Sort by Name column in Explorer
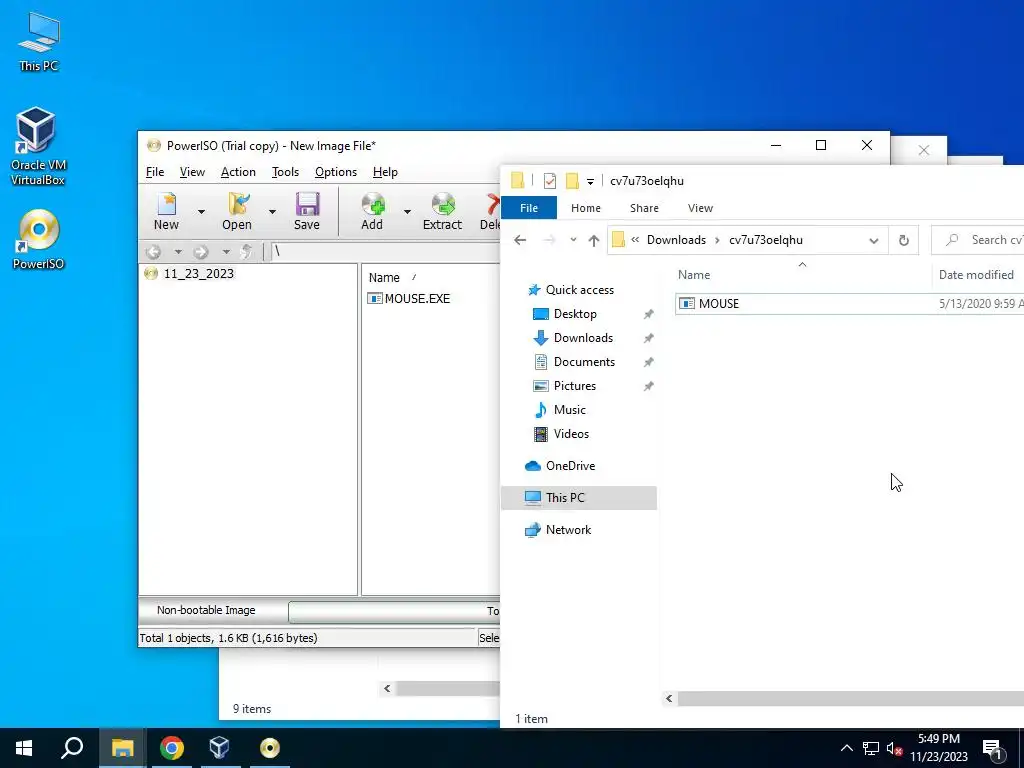This screenshot has height=768, width=1024. (x=694, y=275)
